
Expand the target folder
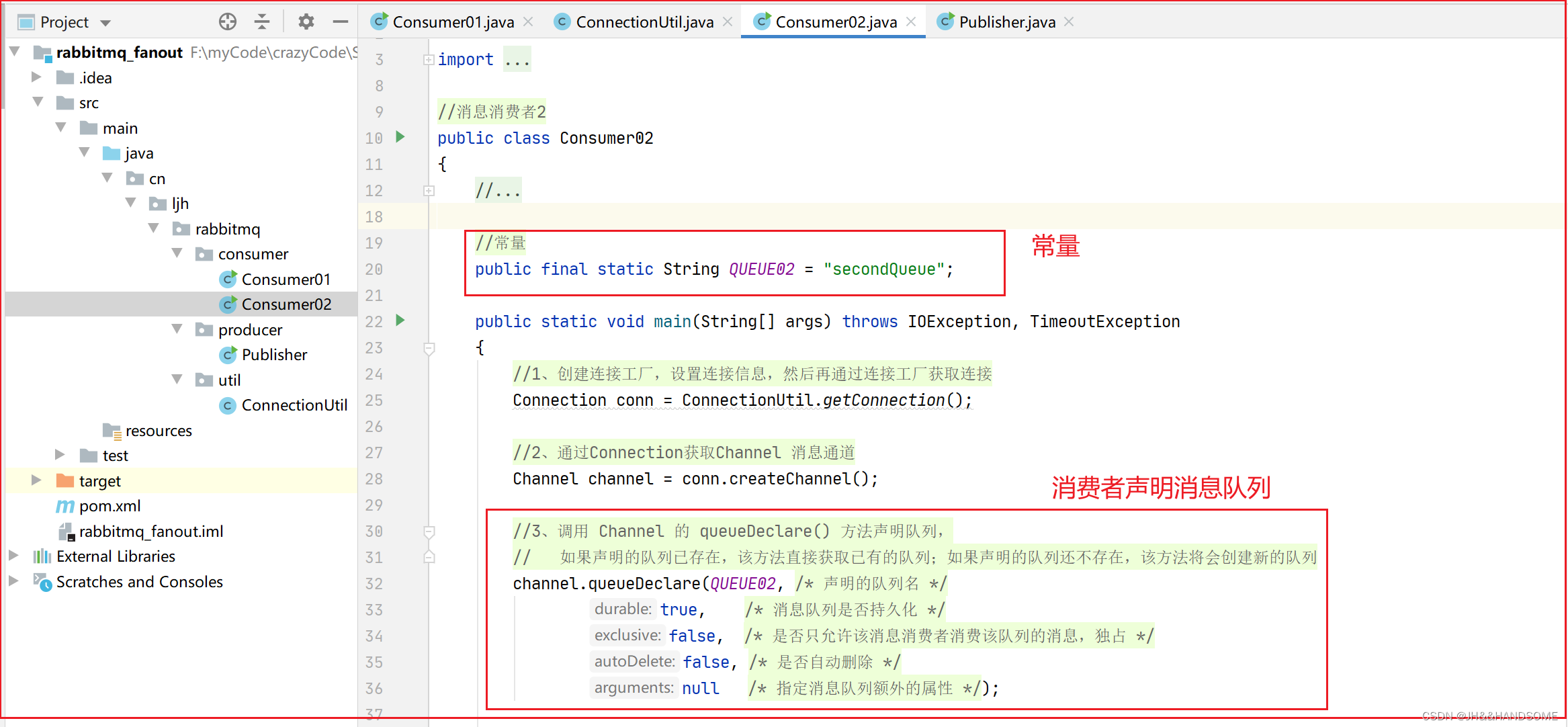(36, 480)
